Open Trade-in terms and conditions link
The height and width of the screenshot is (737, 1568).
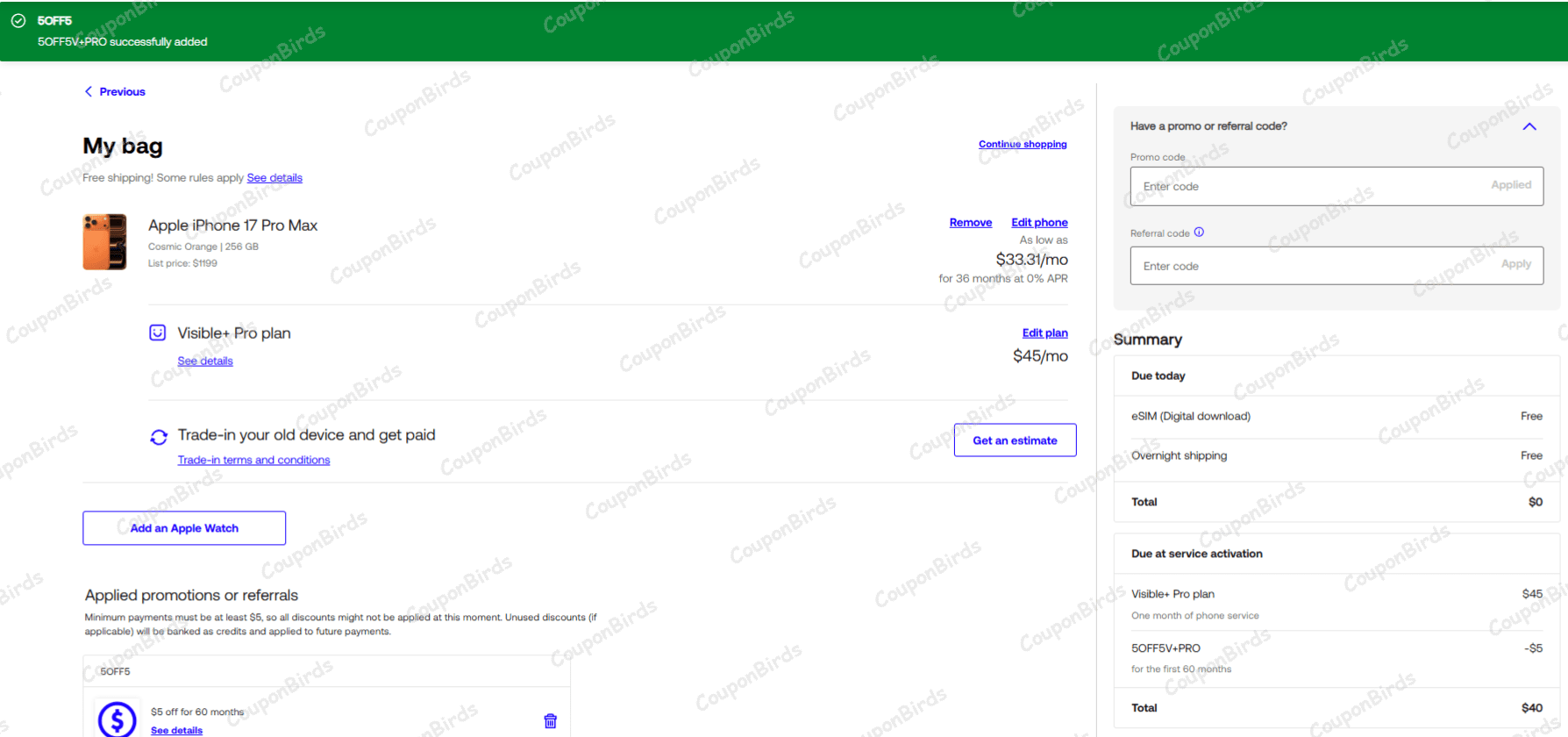(x=253, y=461)
